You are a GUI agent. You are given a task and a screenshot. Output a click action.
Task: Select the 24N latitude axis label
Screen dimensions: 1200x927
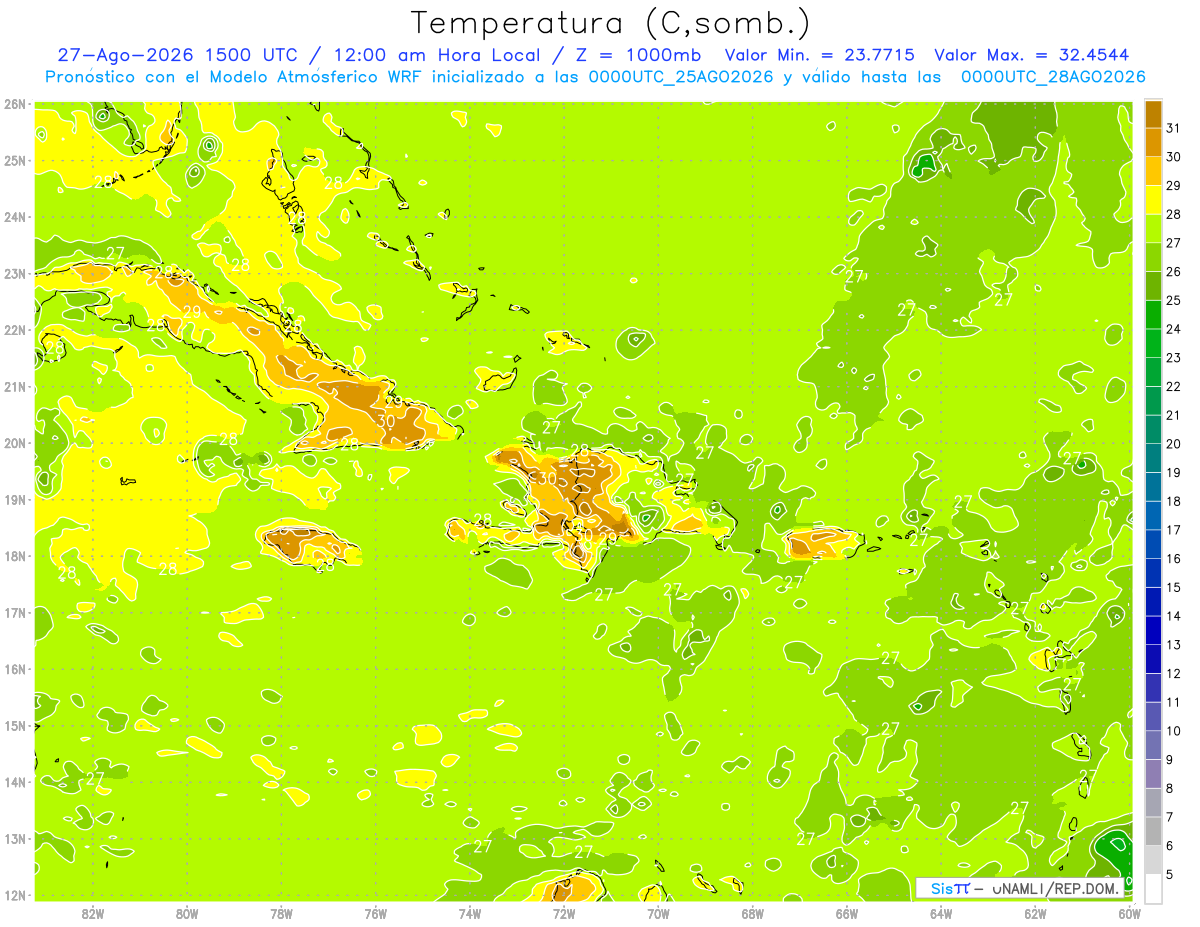[15, 217]
